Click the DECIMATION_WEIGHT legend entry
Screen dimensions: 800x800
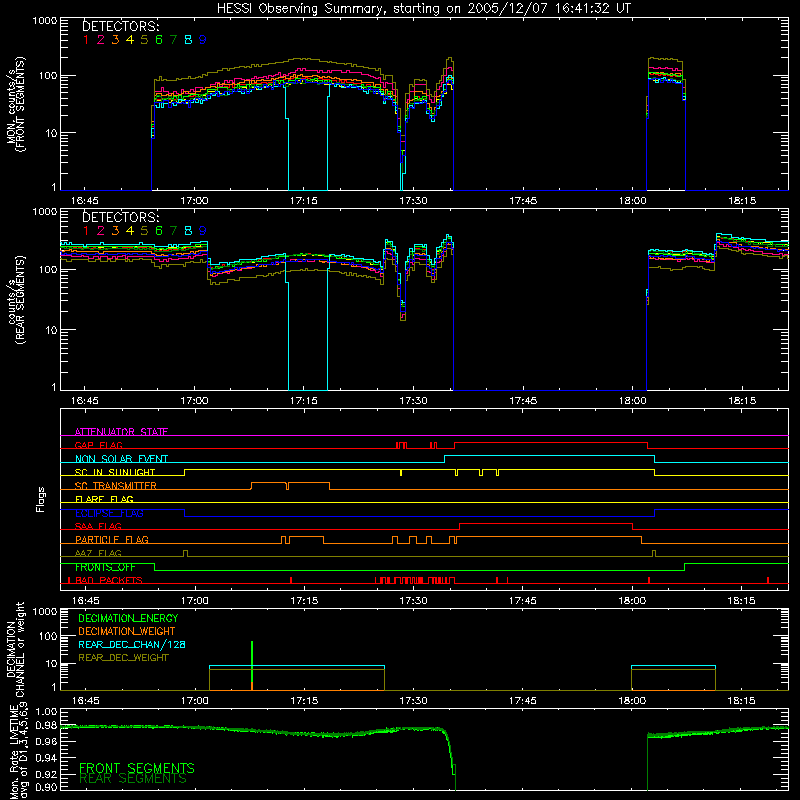[x=127, y=631]
